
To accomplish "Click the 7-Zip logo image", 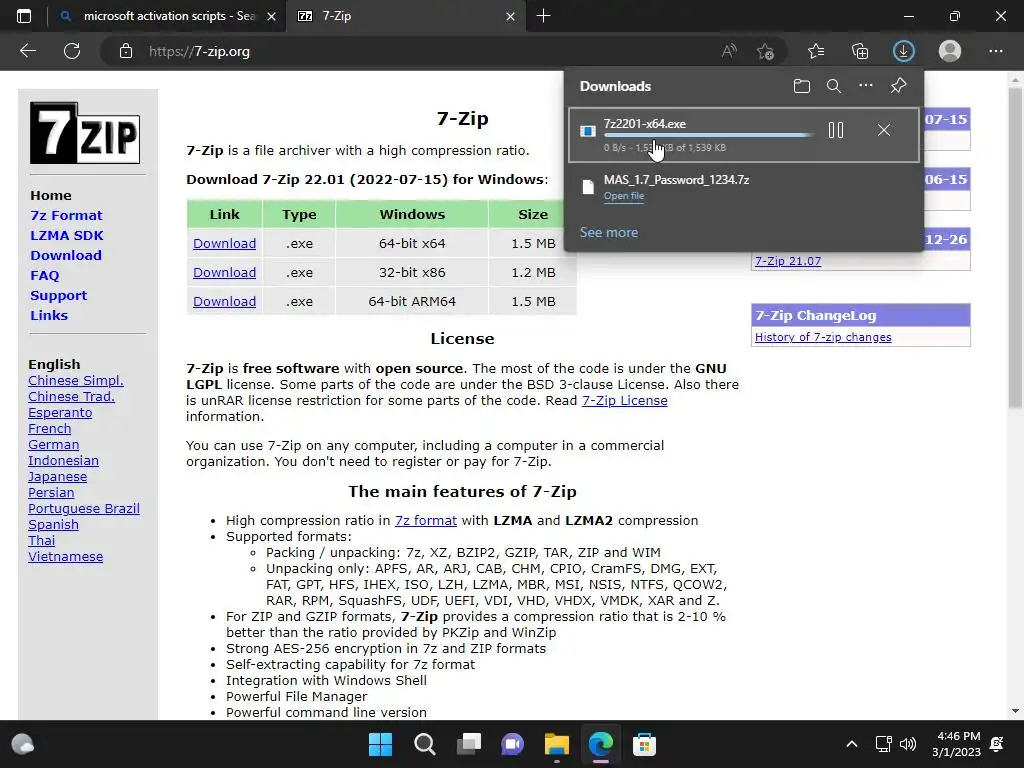I will tap(85, 133).
